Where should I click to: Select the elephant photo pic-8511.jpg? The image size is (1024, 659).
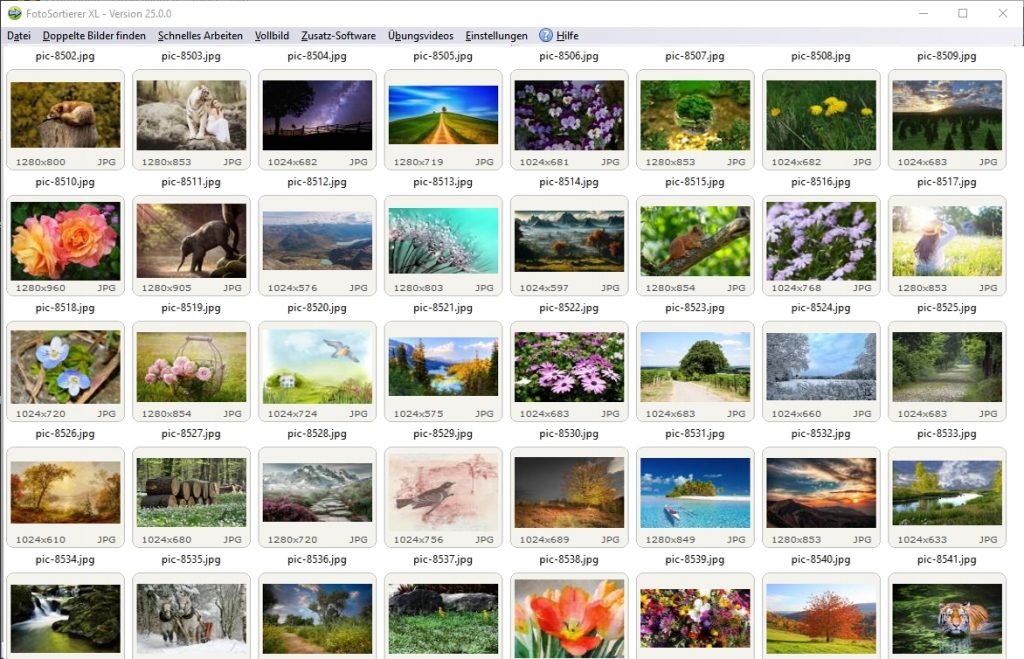[190, 243]
